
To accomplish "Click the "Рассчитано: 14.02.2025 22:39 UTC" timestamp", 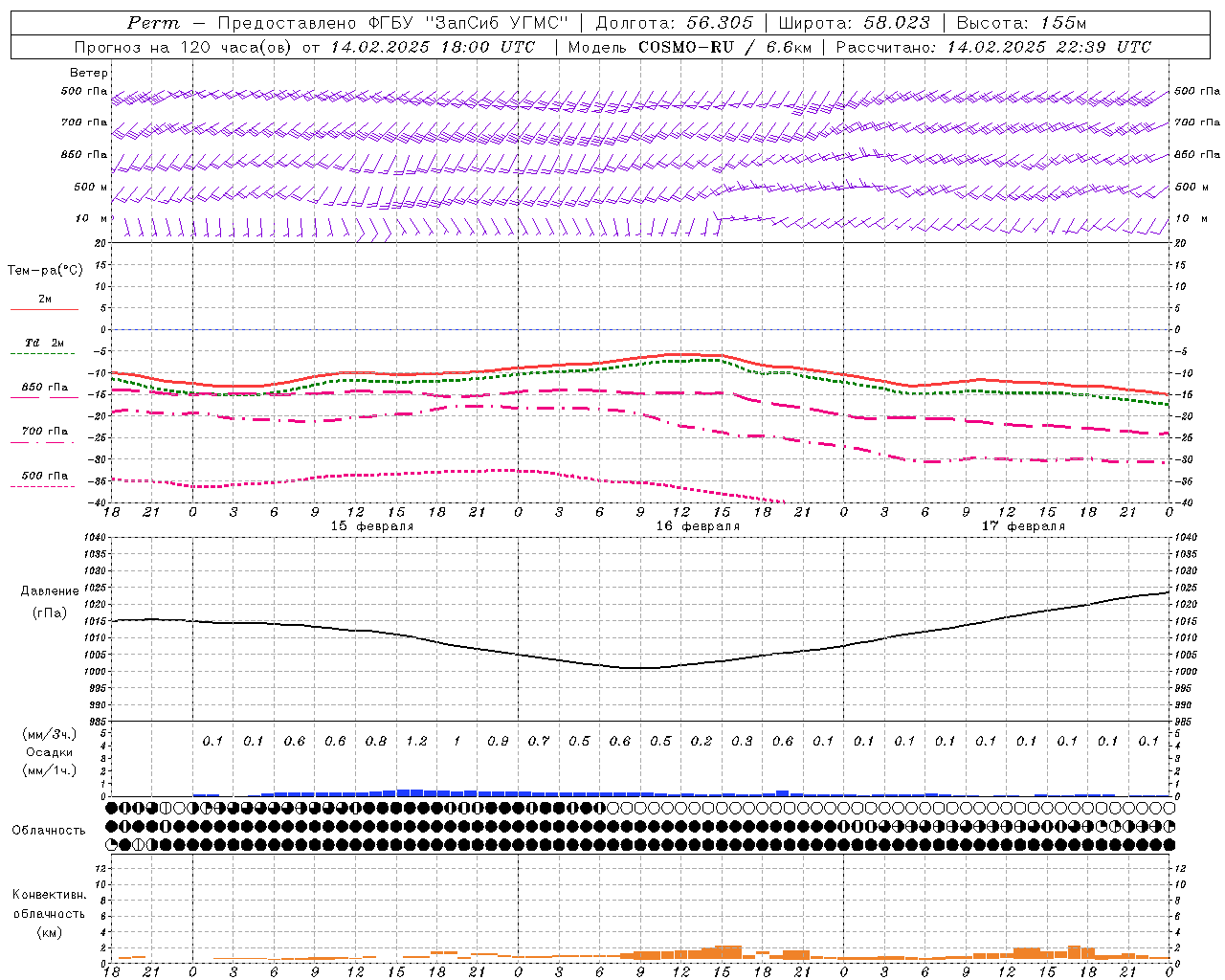I will coord(993,47).
